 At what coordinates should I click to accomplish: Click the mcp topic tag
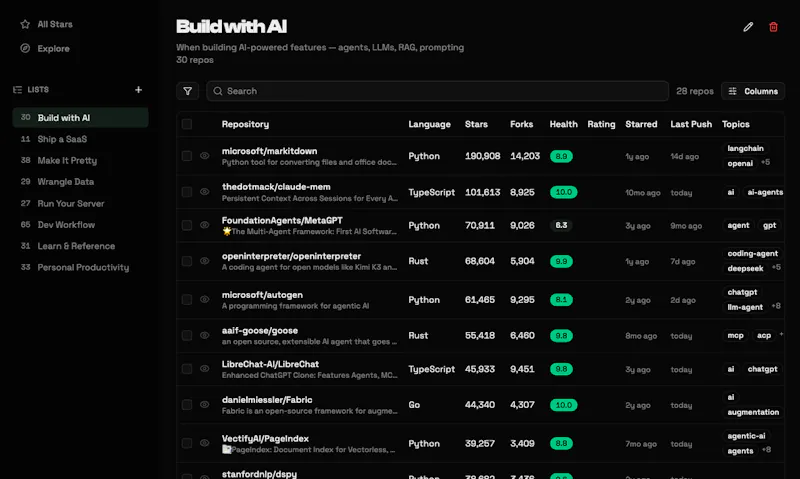[735, 336]
